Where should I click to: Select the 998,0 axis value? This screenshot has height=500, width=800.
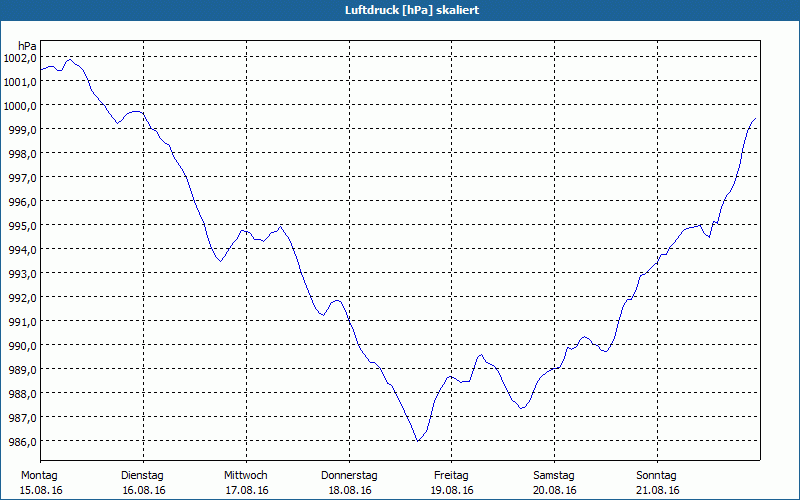22,154
